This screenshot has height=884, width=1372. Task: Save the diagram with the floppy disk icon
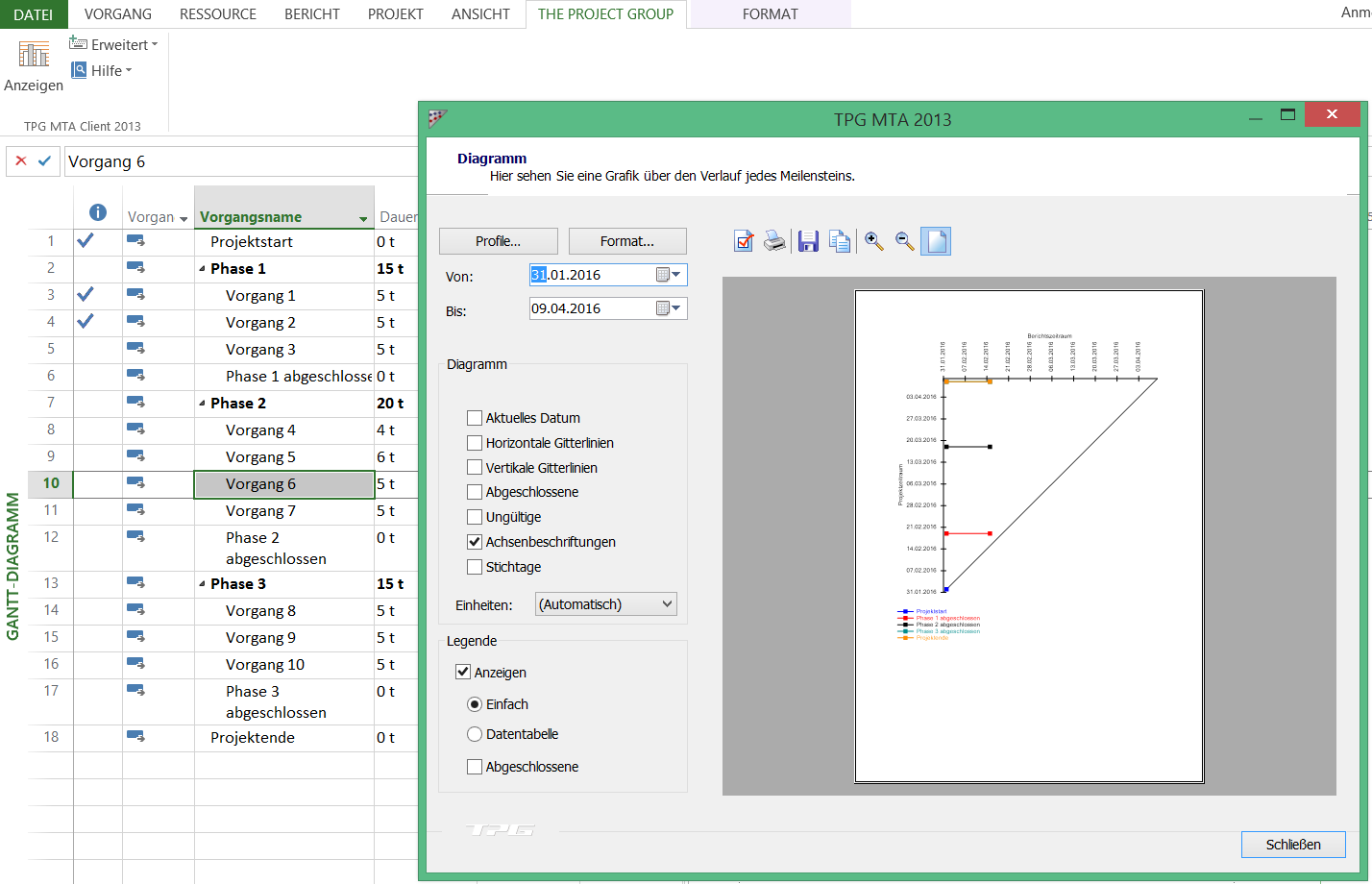(808, 241)
